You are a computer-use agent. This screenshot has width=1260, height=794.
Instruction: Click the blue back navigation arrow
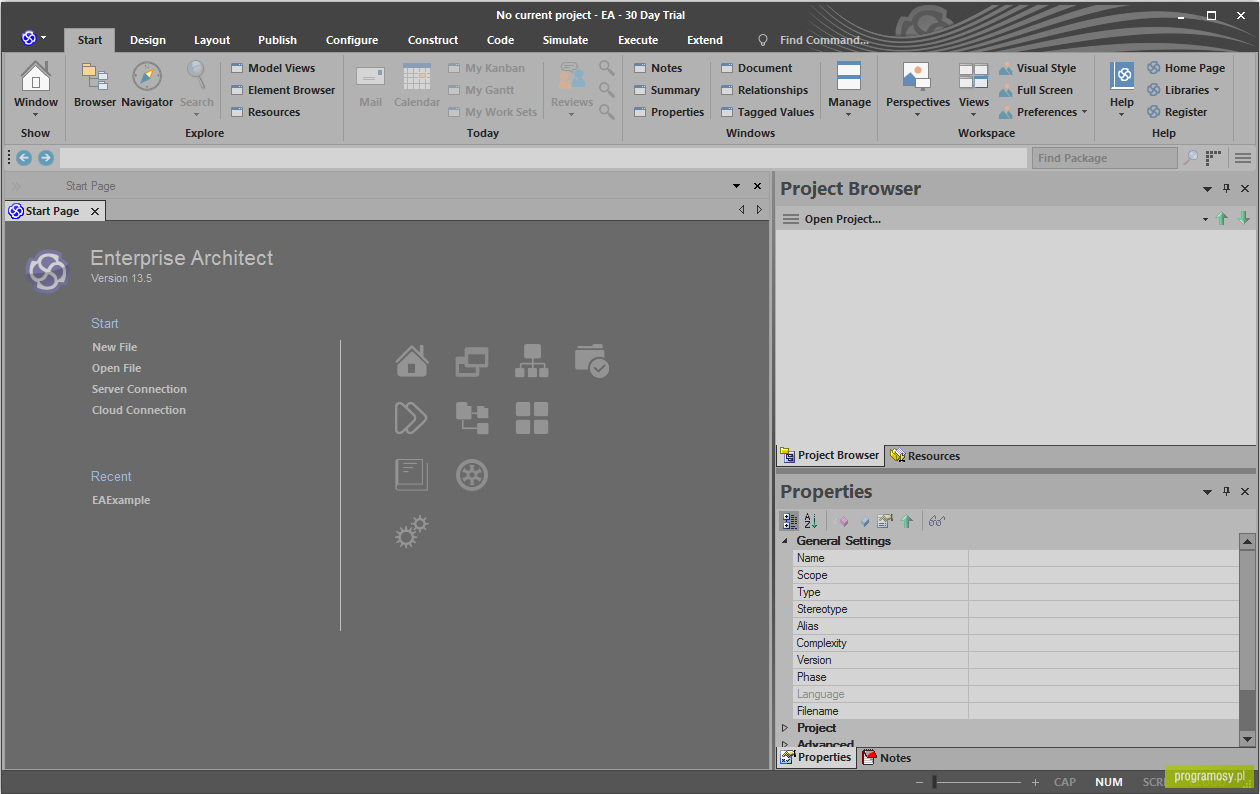pos(24,158)
